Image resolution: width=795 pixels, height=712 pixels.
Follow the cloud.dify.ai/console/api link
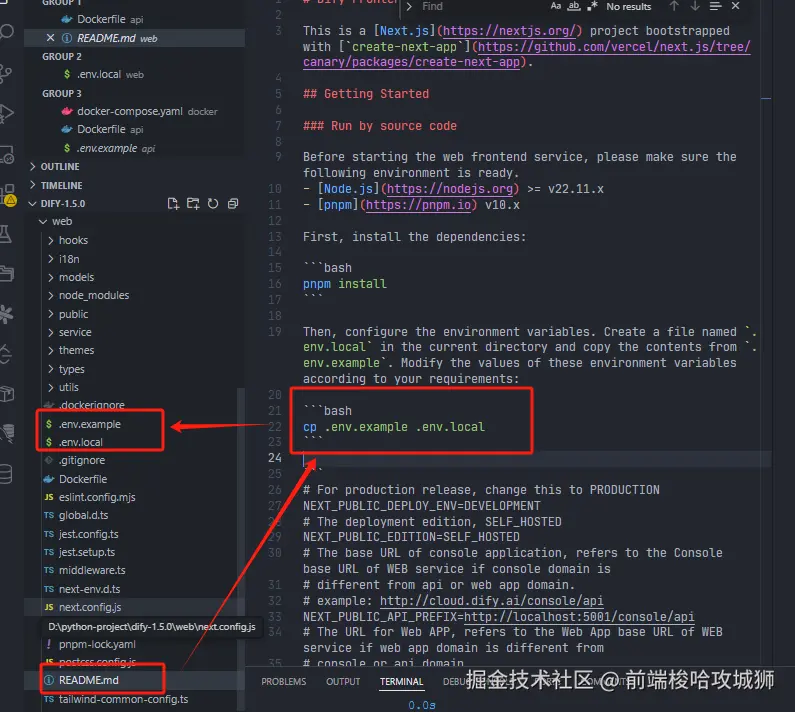(x=491, y=601)
